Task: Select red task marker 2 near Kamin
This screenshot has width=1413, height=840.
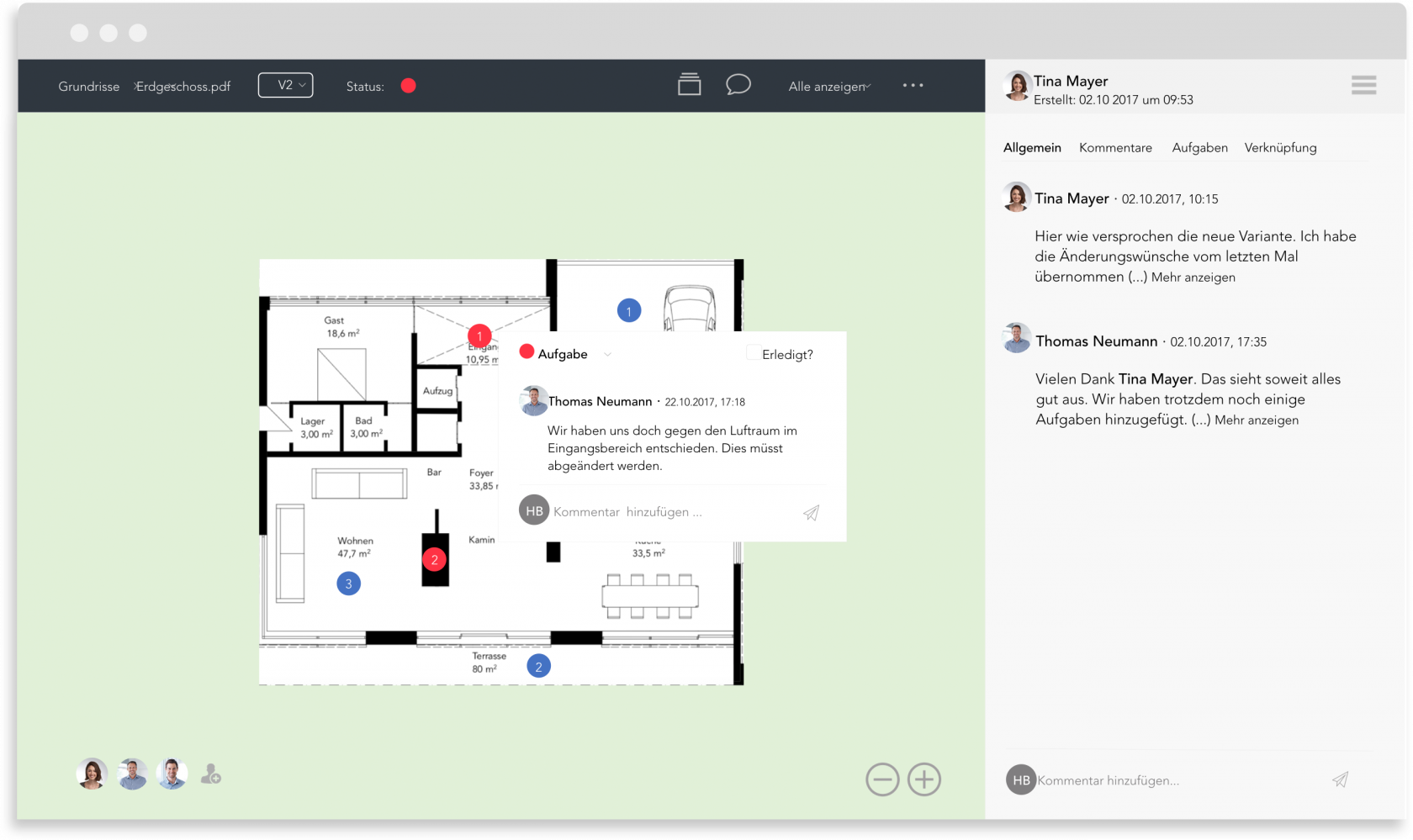Action: [x=434, y=559]
